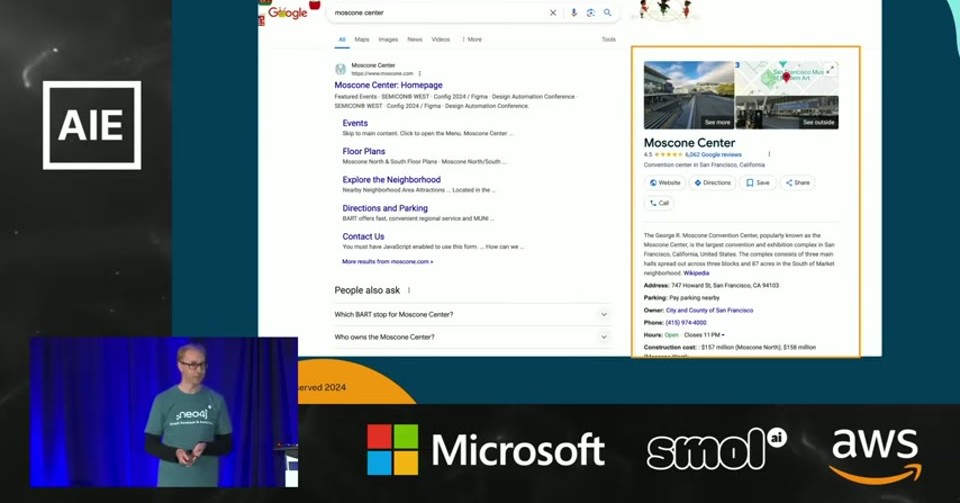Click the 'Pay parking nearby' text

click(694, 297)
